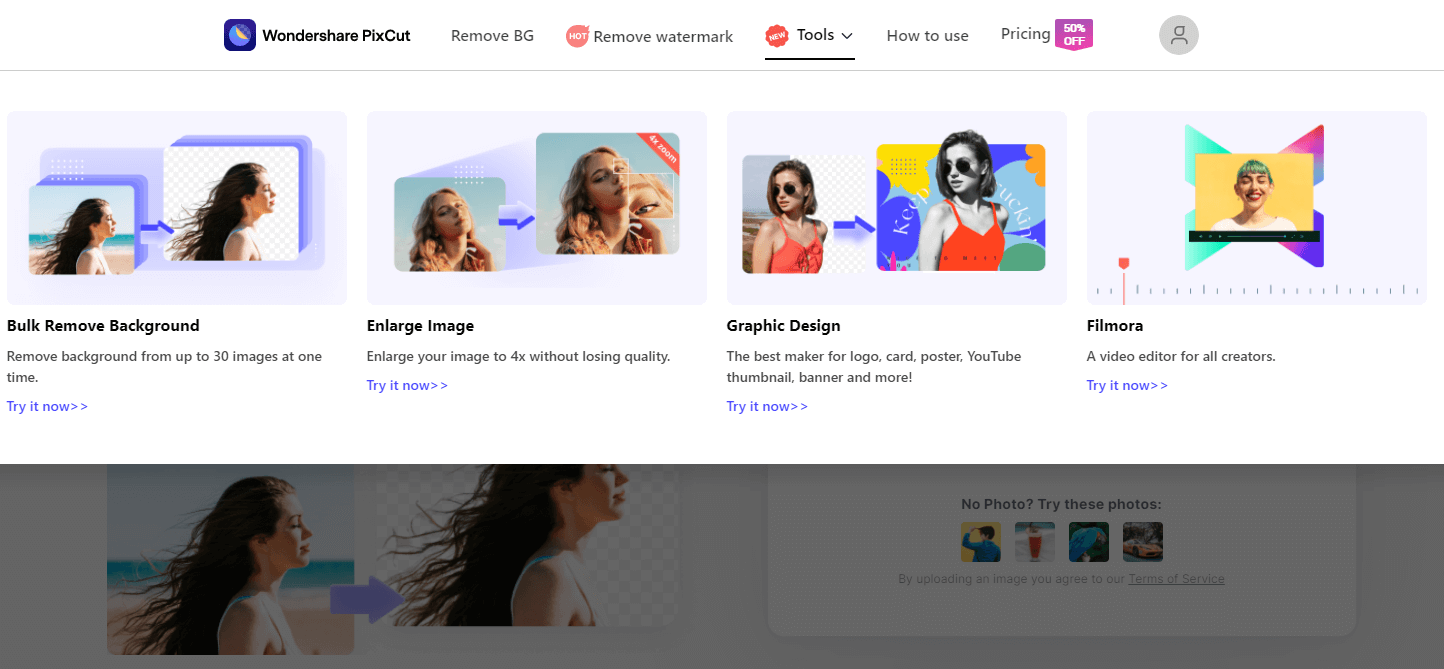Choose the orange sports car sample photo
The image size is (1444, 669).
1142,541
